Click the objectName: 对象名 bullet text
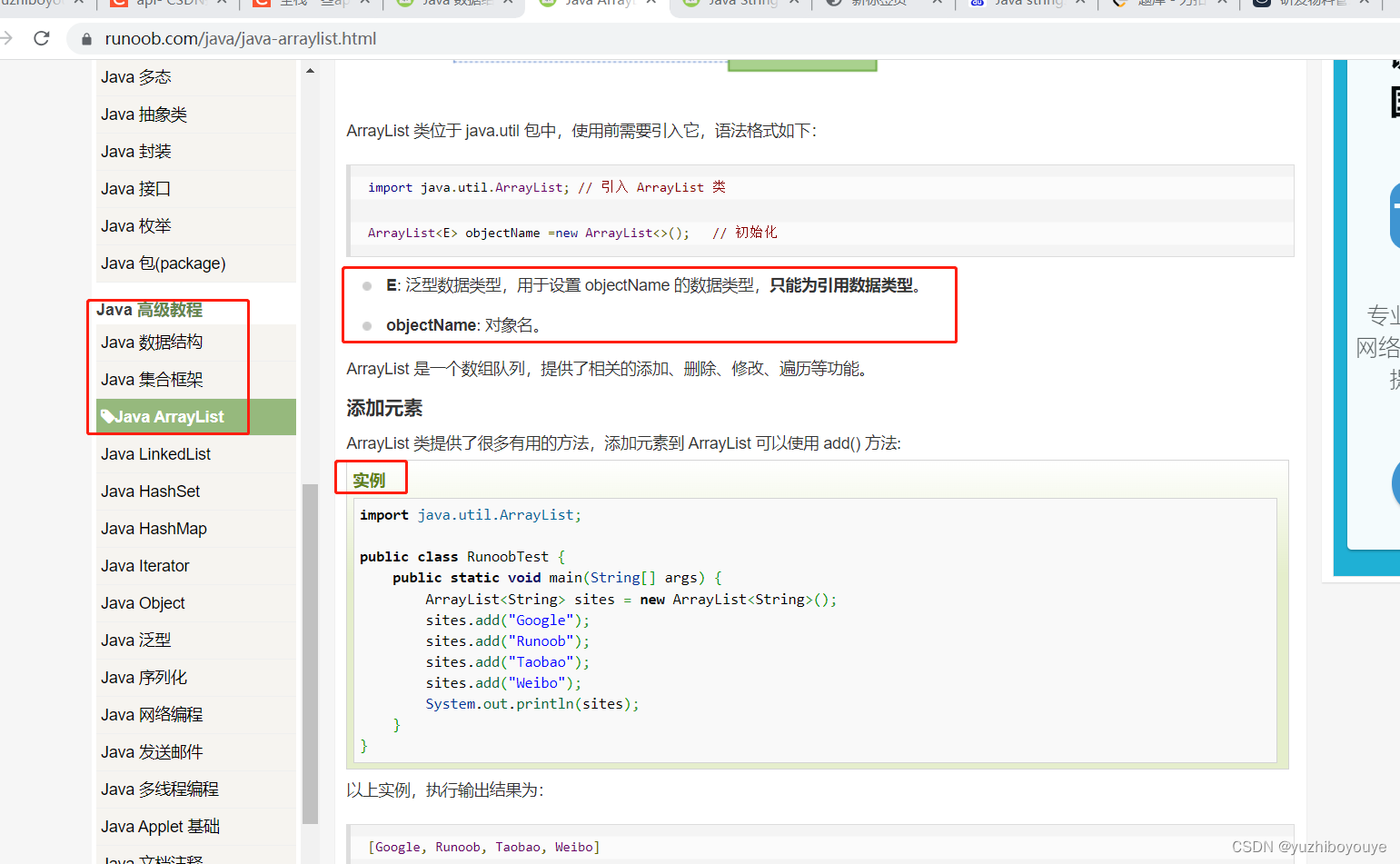The image size is (1400, 864). 467,325
